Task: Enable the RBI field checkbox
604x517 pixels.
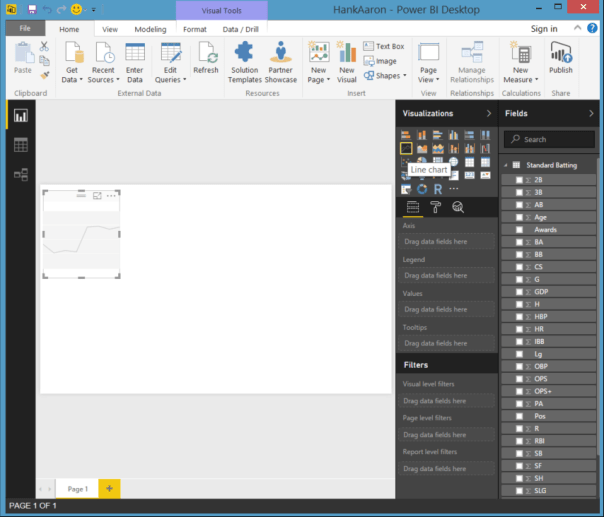Action: [519, 440]
